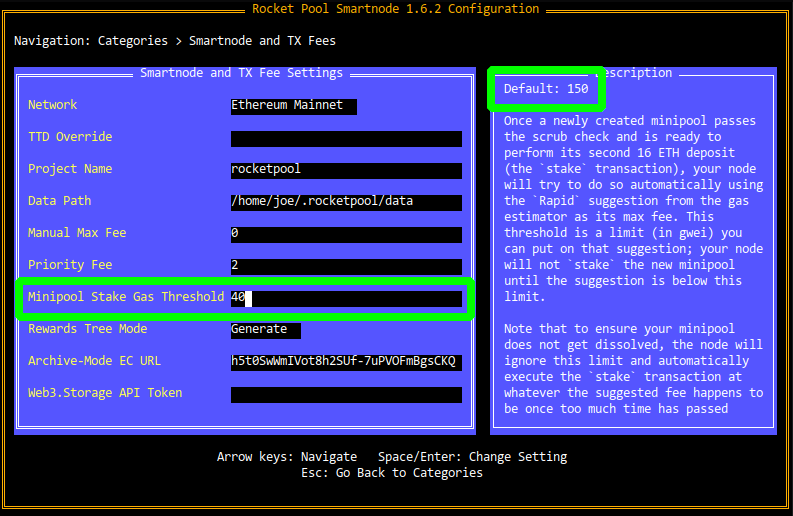This screenshot has width=793, height=516.
Task: Select the Rewards Tree Mode setting label
Action: click(87, 329)
